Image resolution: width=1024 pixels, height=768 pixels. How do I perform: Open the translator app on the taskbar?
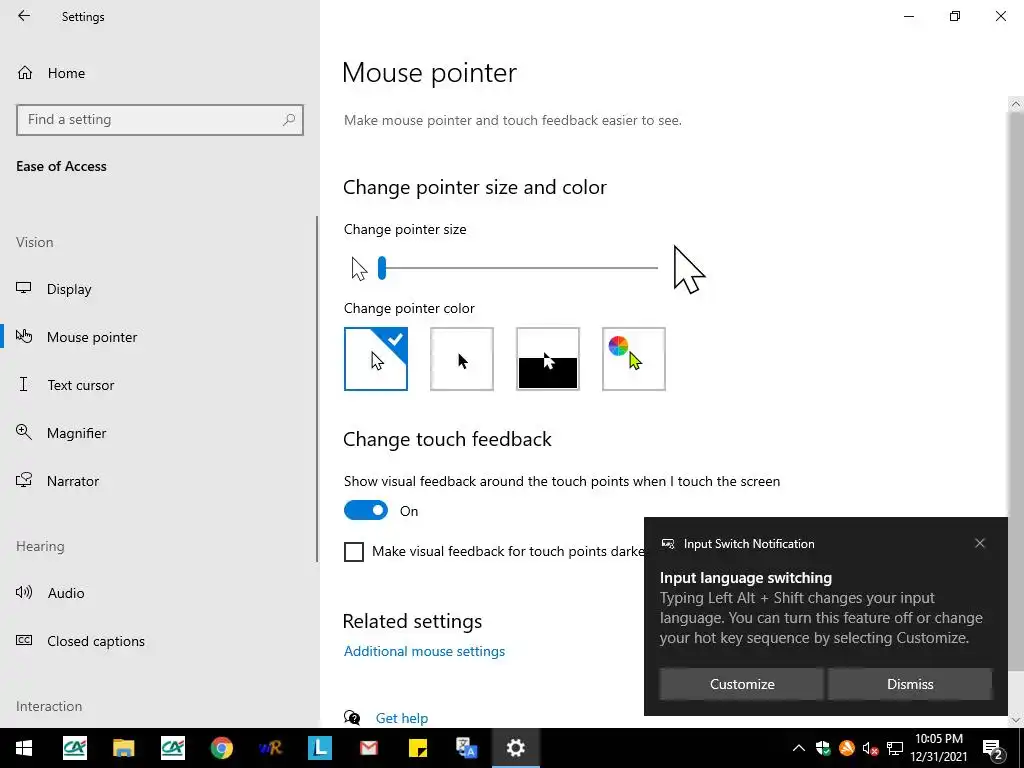point(466,748)
